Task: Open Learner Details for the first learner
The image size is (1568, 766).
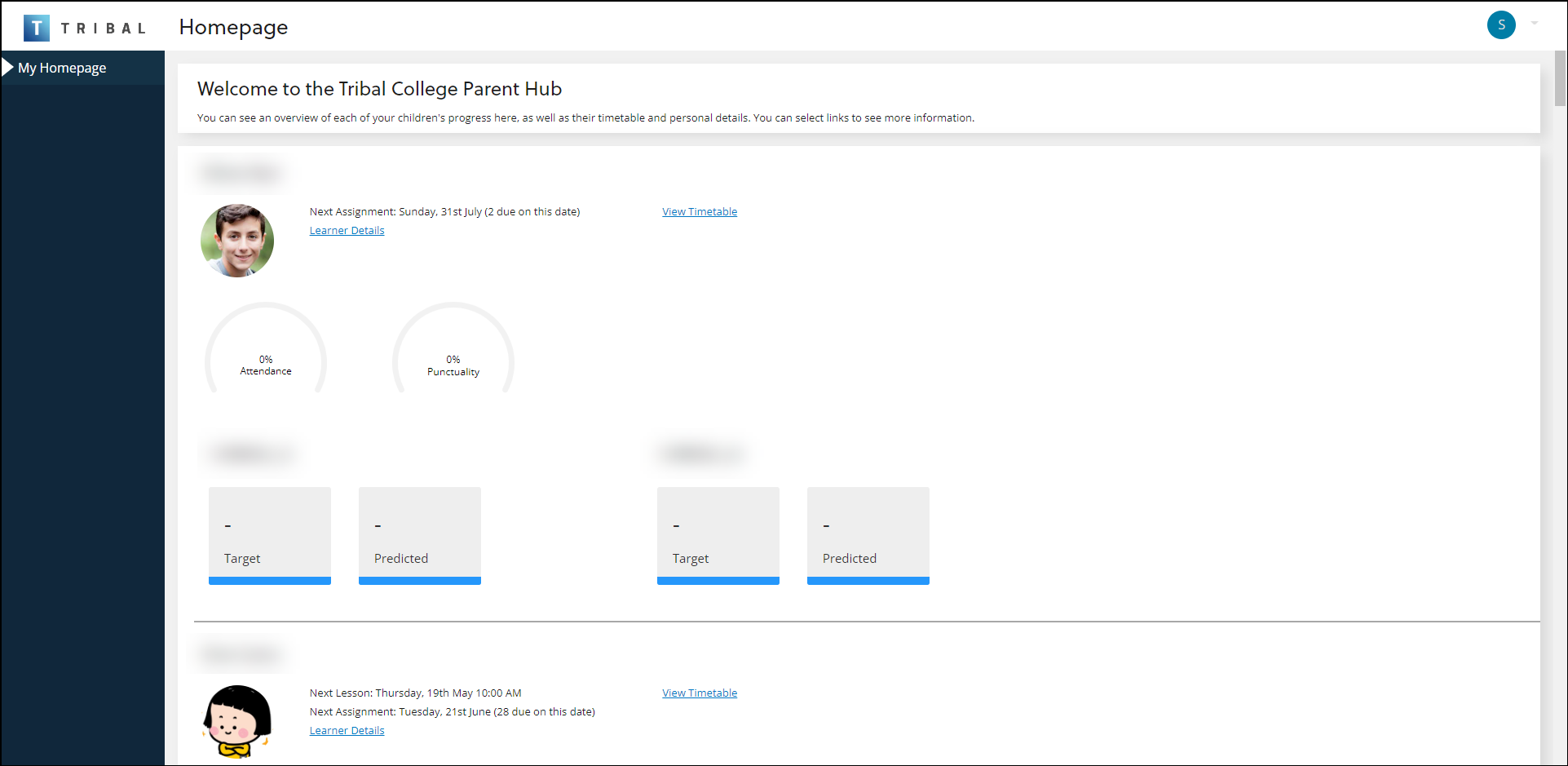Action: pyautogui.click(x=347, y=231)
